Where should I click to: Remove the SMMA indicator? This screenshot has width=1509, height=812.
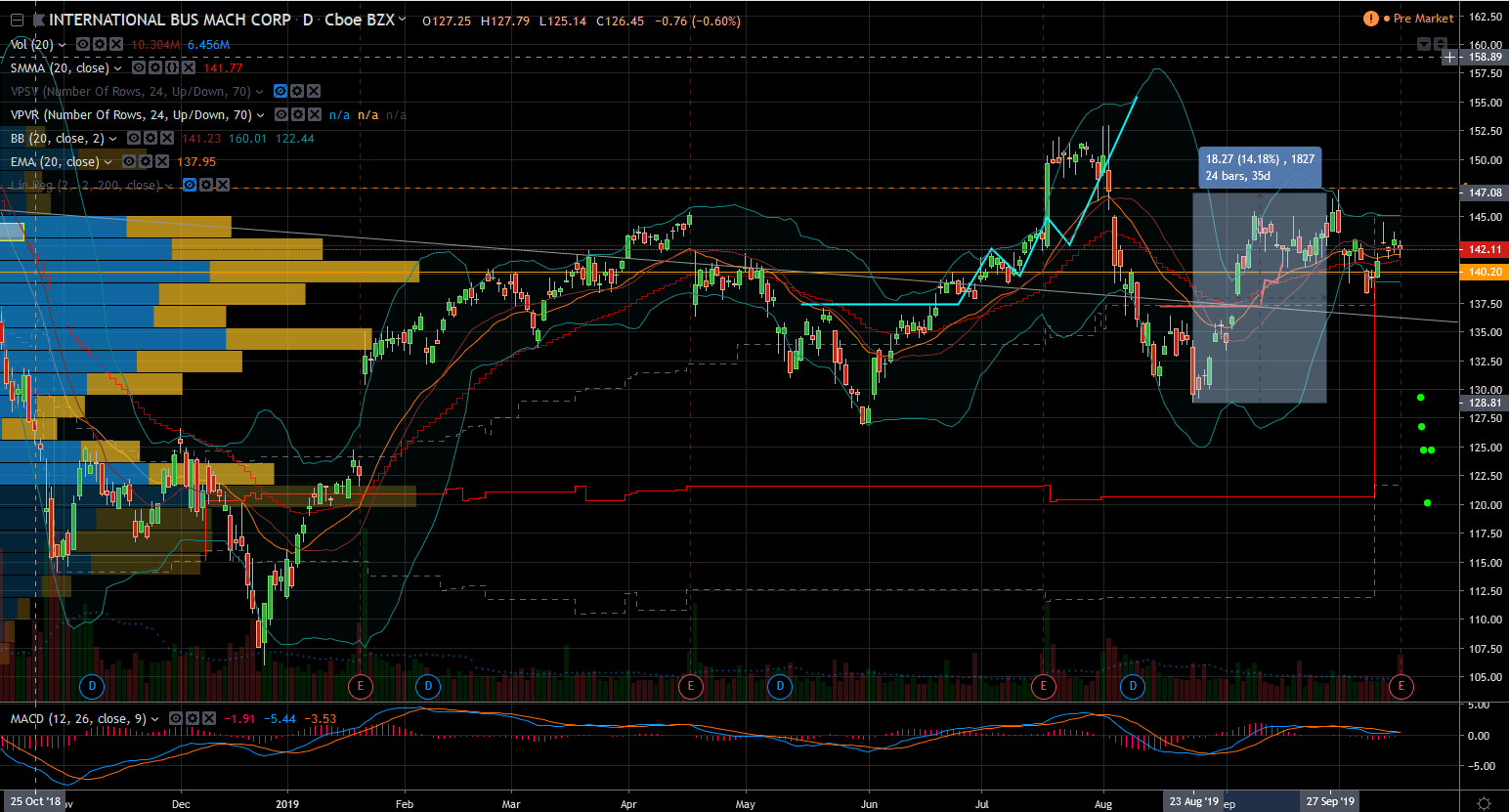189,67
